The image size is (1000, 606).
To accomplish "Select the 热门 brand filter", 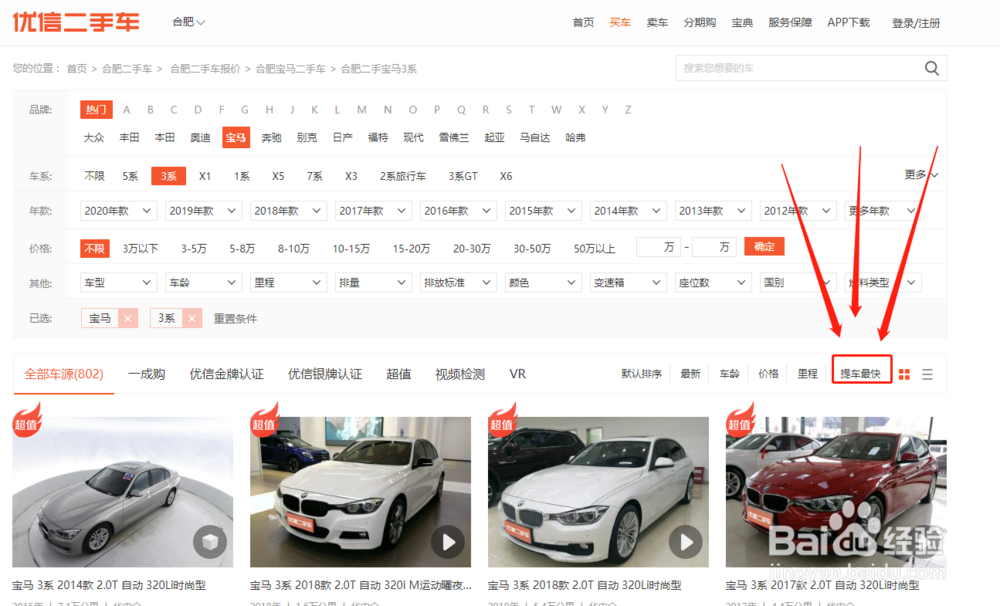I will point(96,110).
